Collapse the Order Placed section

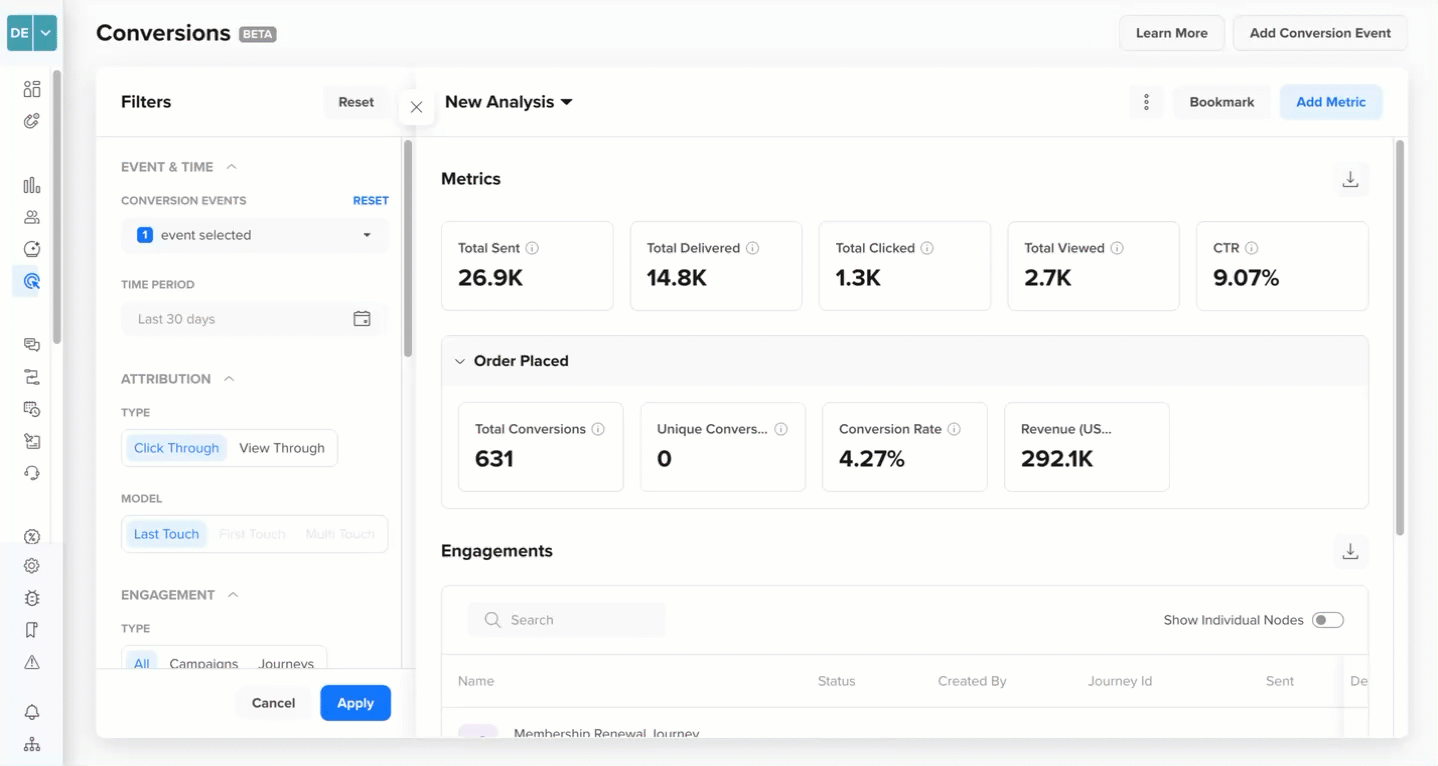[460, 361]
